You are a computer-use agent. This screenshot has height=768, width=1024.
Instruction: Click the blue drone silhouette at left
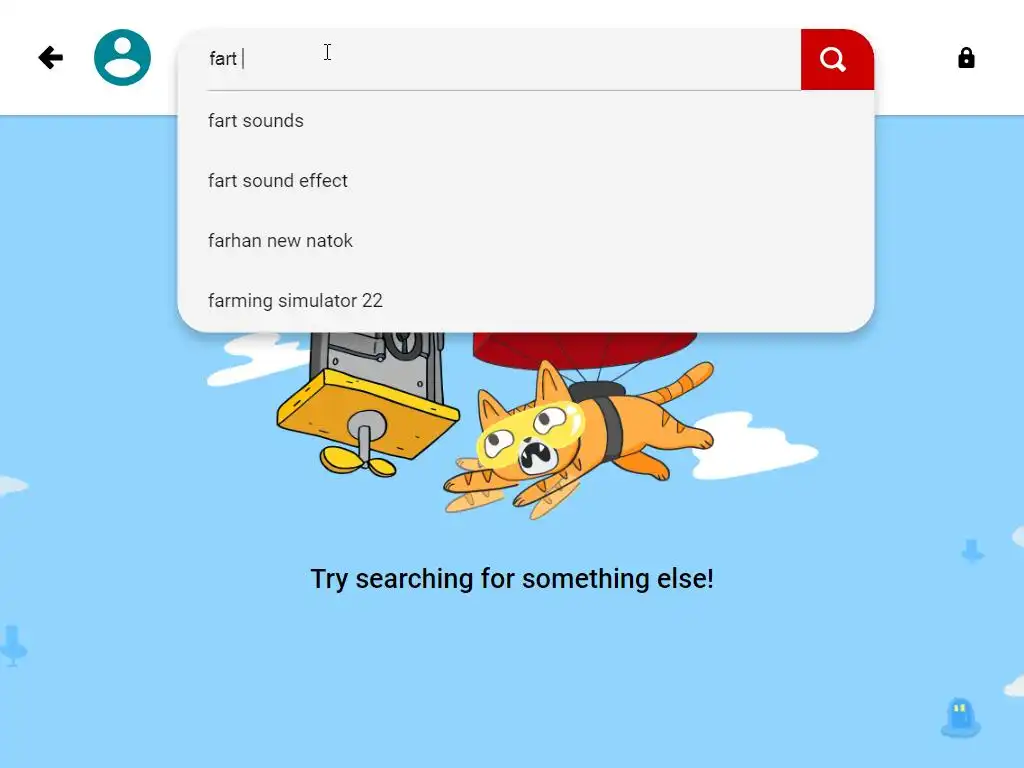12,645
